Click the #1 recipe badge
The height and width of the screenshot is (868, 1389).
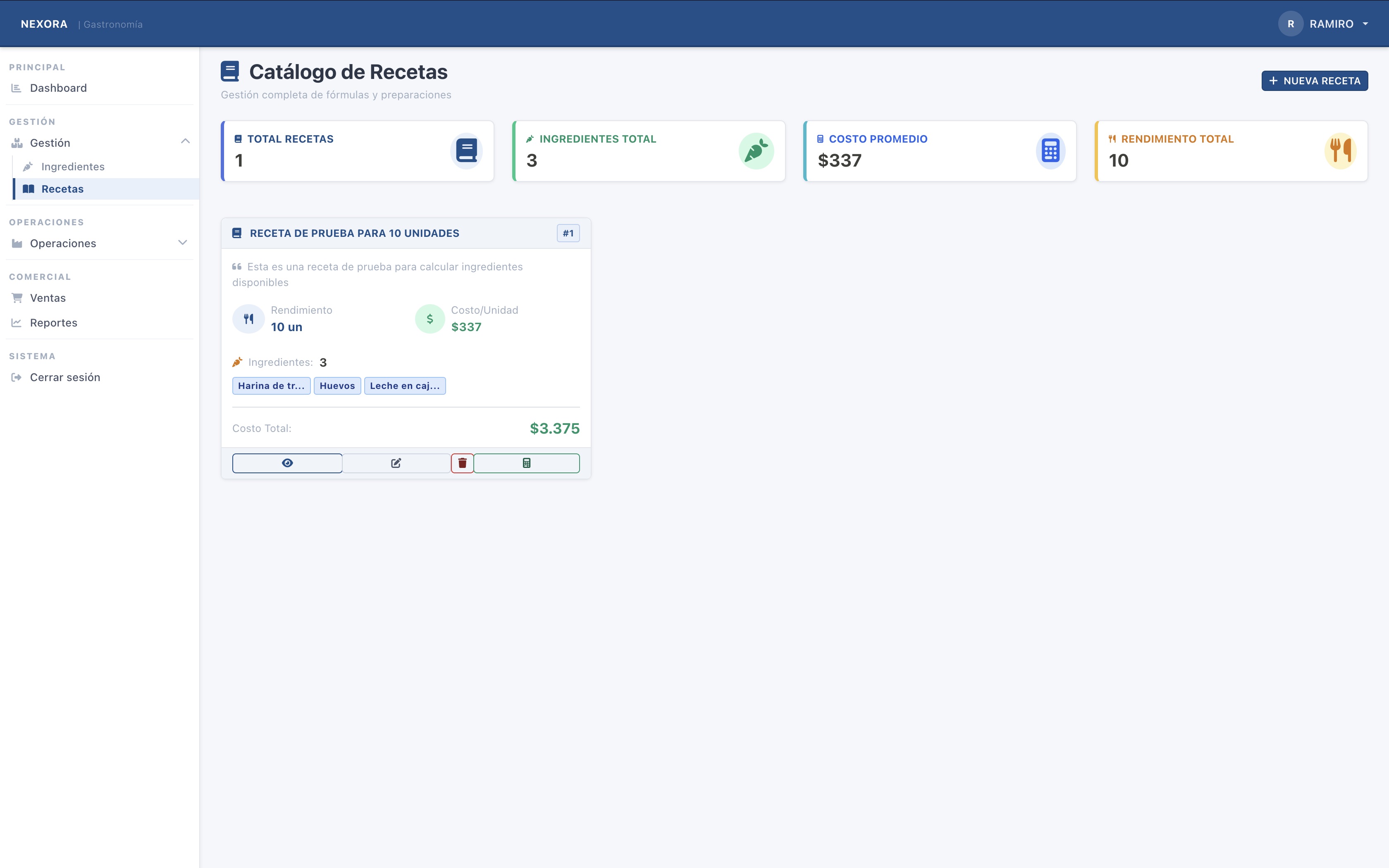[568, 233]
